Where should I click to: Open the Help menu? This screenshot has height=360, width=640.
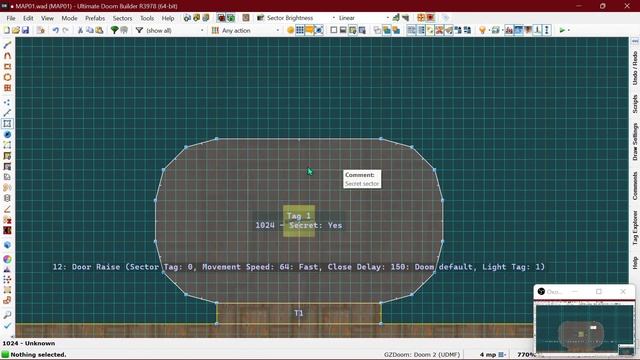(168, 18)
